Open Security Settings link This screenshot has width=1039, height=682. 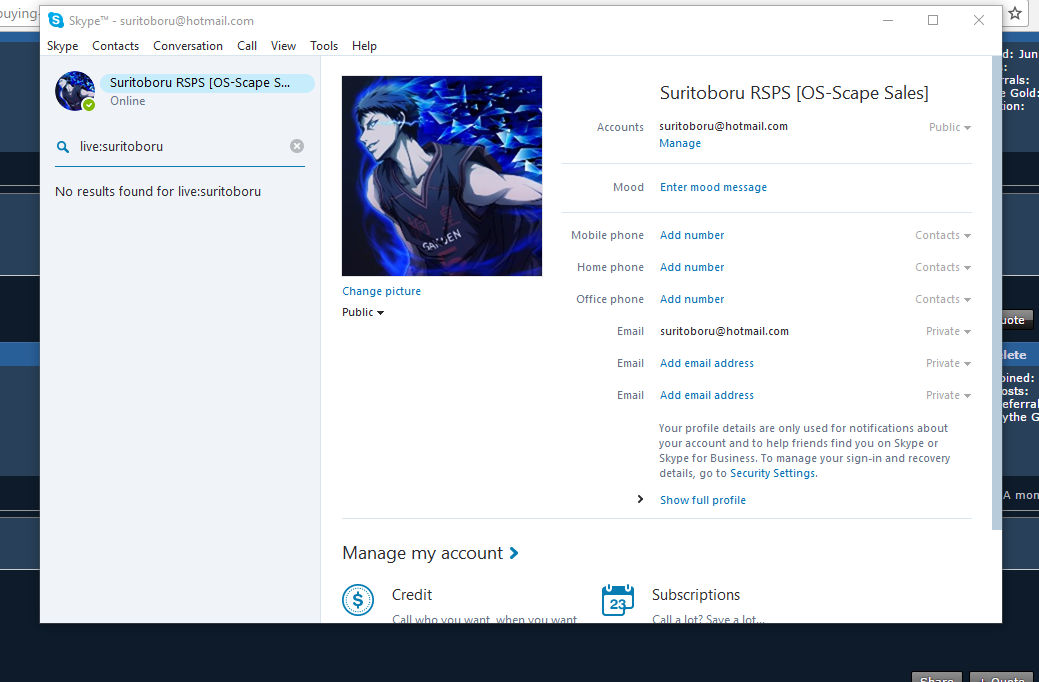[773, 473]
